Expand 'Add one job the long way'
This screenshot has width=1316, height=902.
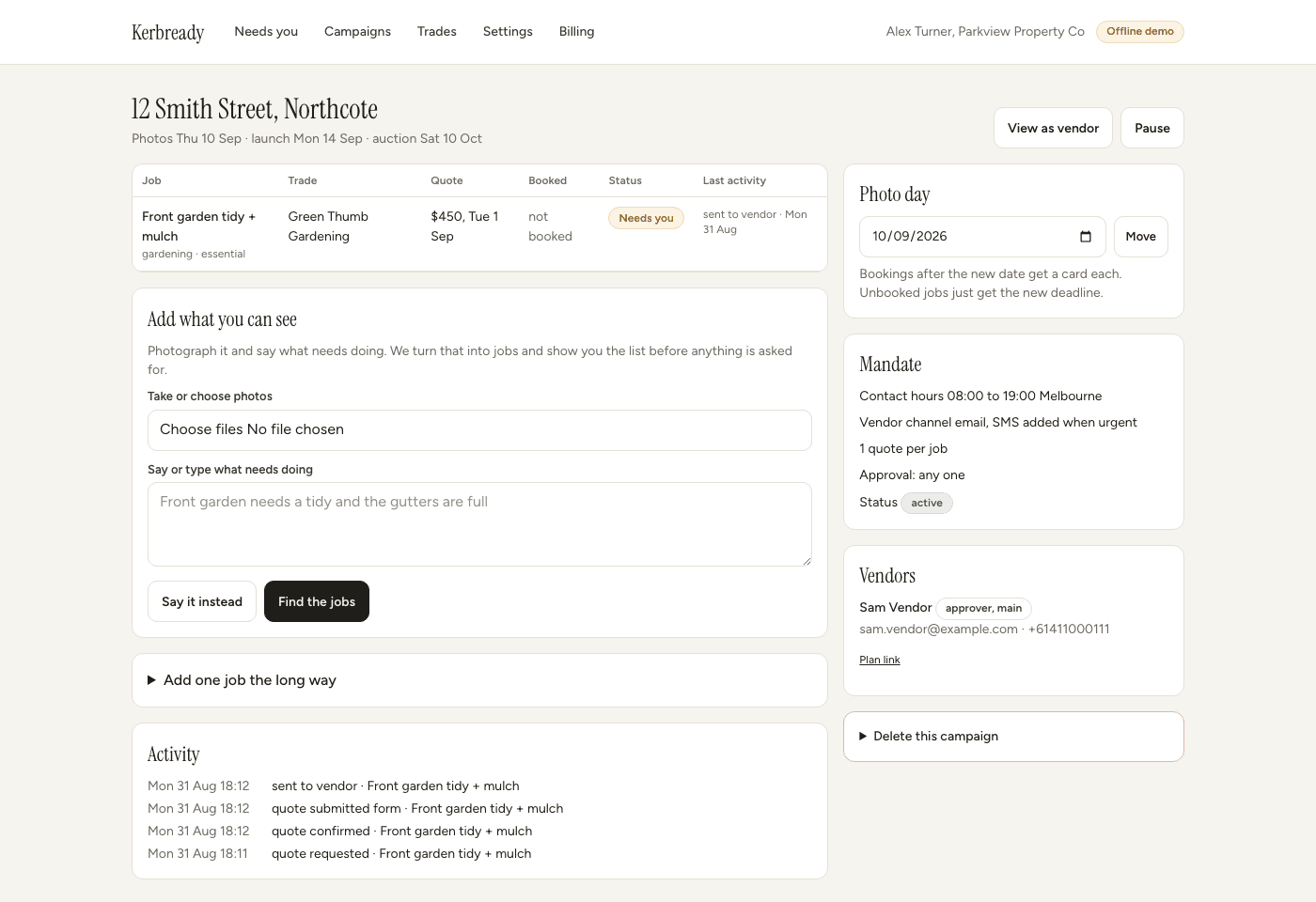tap(479, 680)
